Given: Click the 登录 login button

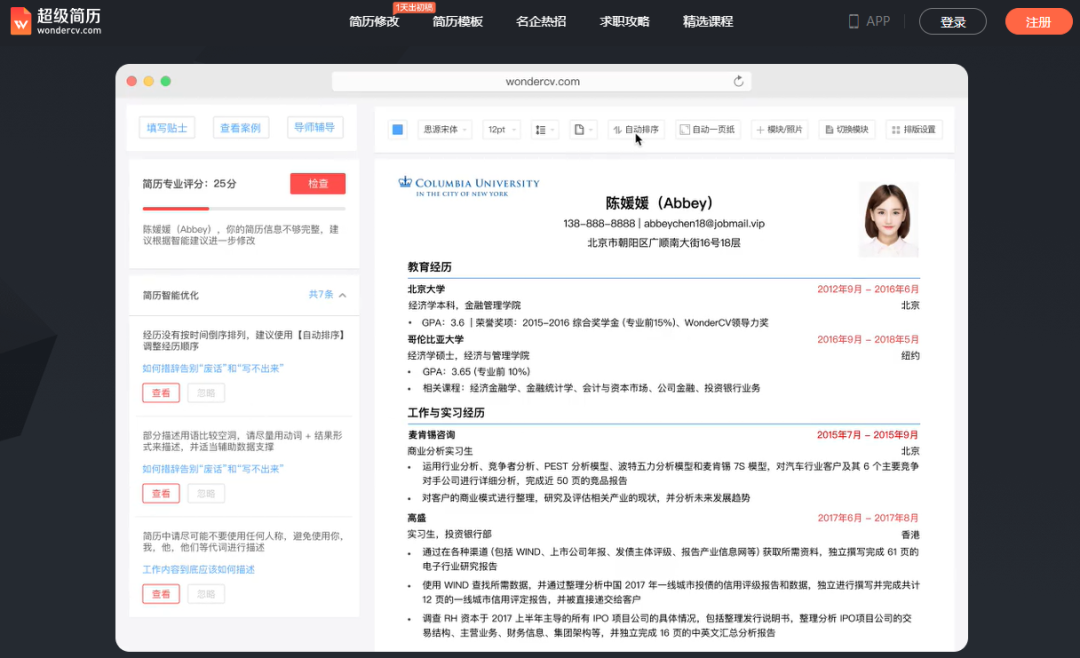Looking at the screenshot, I should point(953,22).
